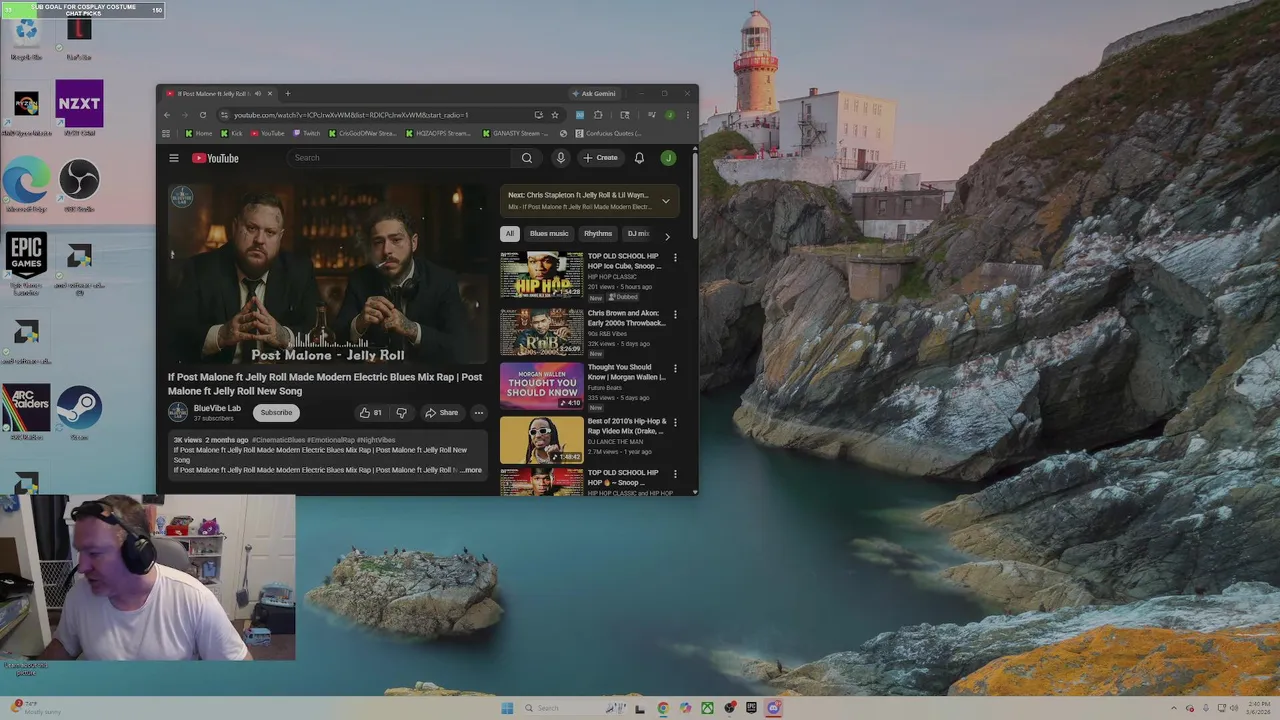
Task: Open the Home bookmark in bookmarks bar
Action: tap(198, 133)
